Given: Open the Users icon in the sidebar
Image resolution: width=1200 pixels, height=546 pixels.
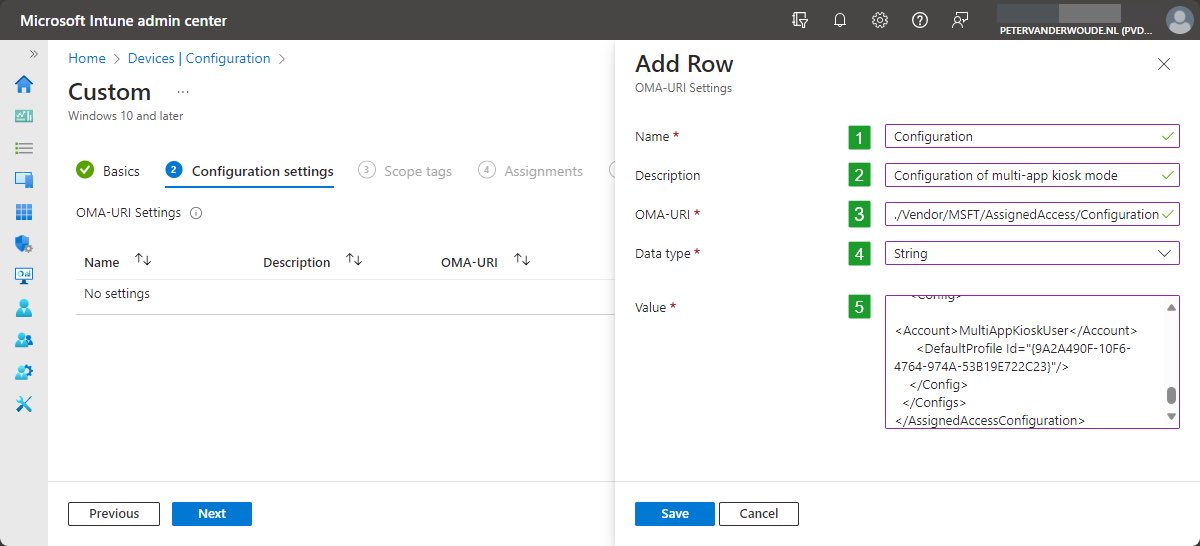Looking at the screenshot, I should (x=24, y=308).
